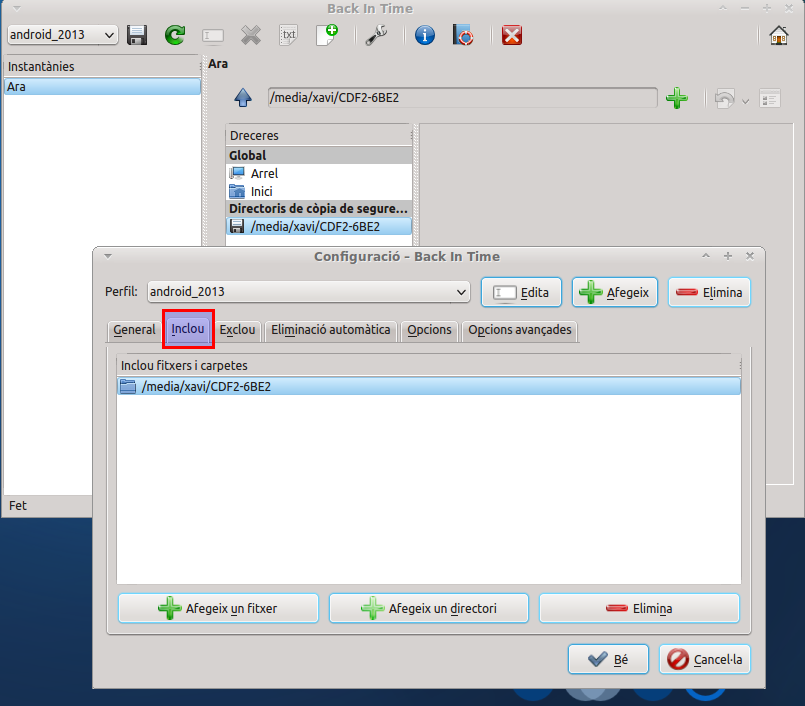Open the android_2013 profile dropdown in toolbar
The width and height of the screenshot is (805, 706).
pos(62,35)
